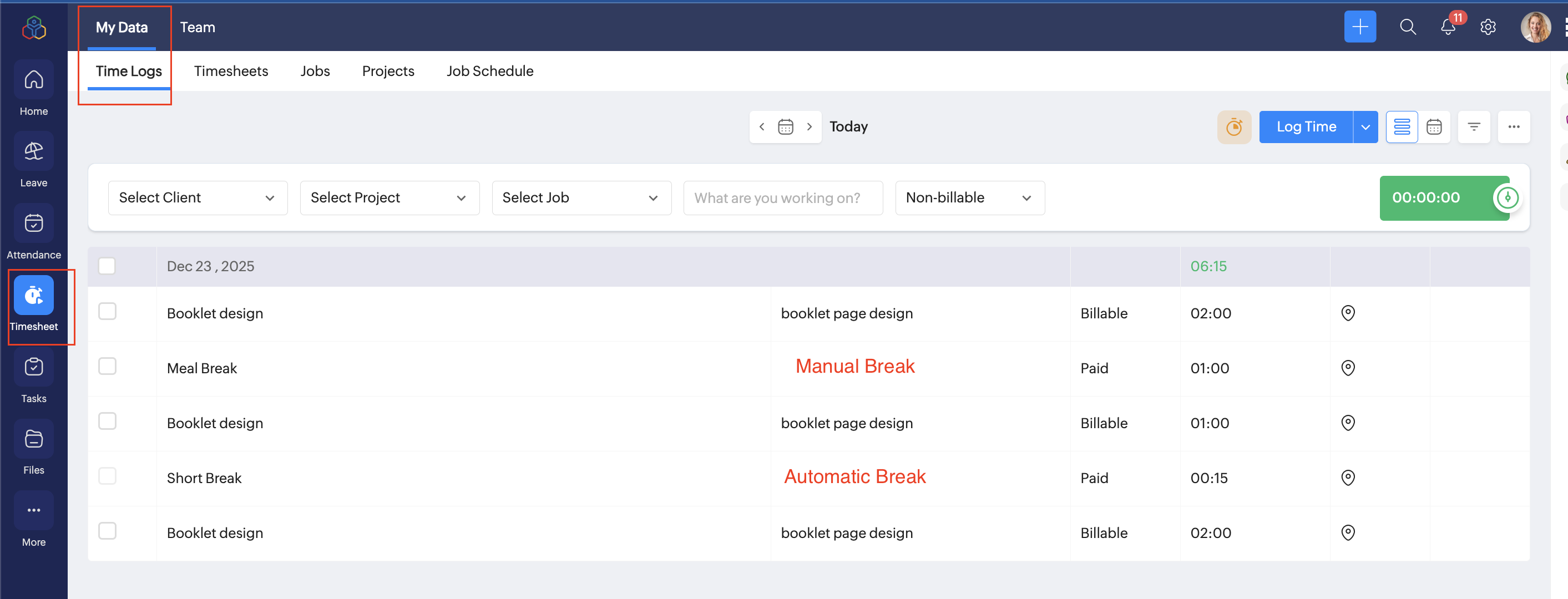Open the Team tab
This screenshot has height=599, width=1568.
click(x=197, y=27)
